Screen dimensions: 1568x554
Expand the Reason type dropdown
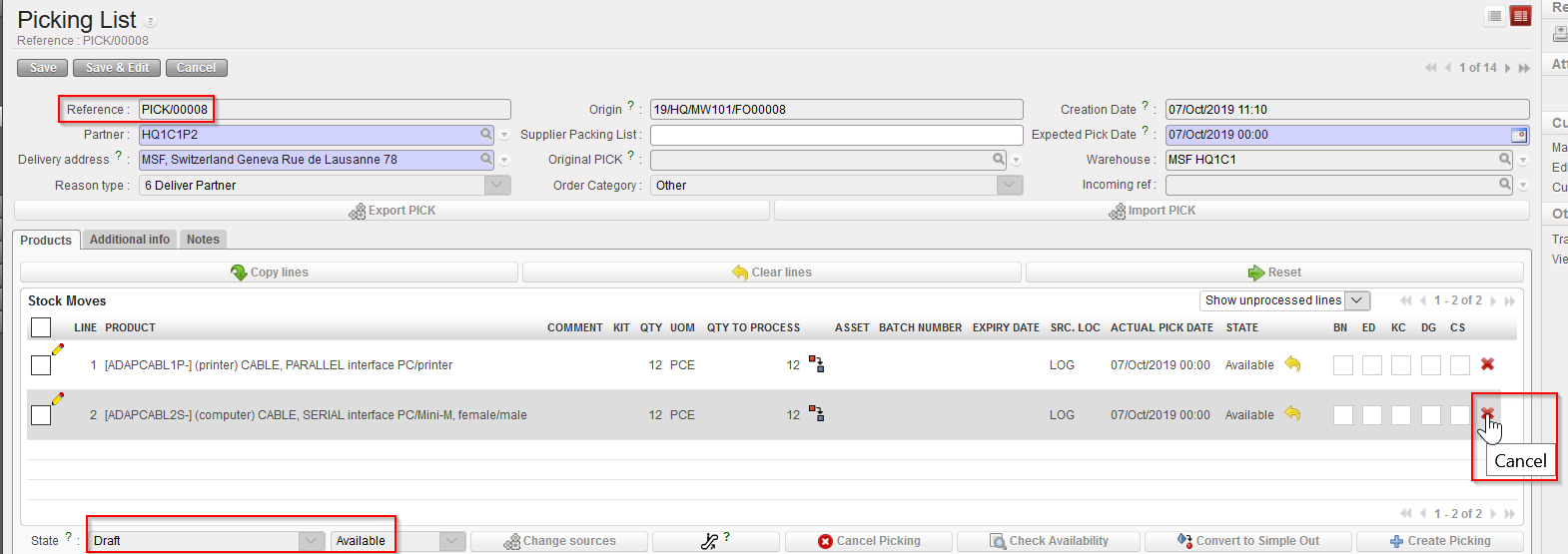497,185
